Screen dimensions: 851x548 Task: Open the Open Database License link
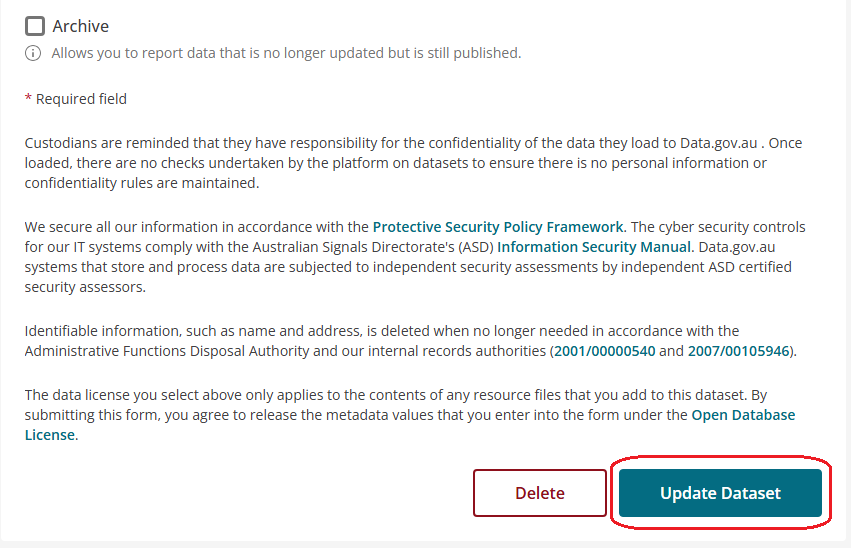[x=743, y=415]
